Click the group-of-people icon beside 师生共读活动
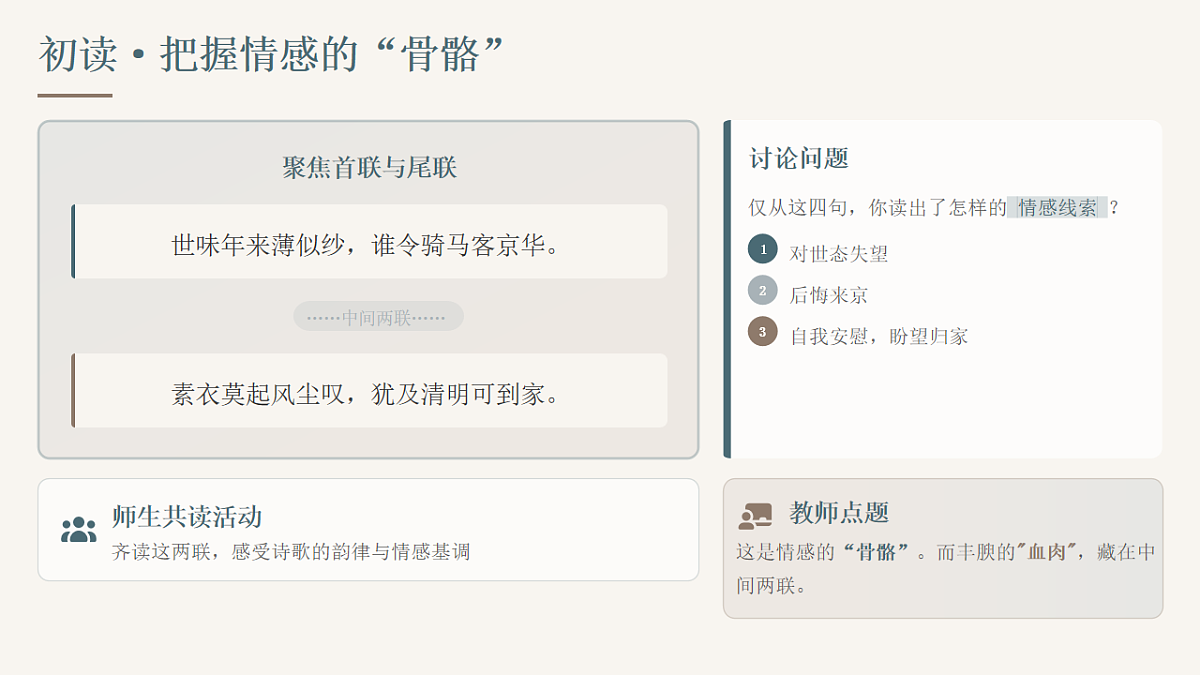The image size is (1200, 675). (x=78, y=530)
